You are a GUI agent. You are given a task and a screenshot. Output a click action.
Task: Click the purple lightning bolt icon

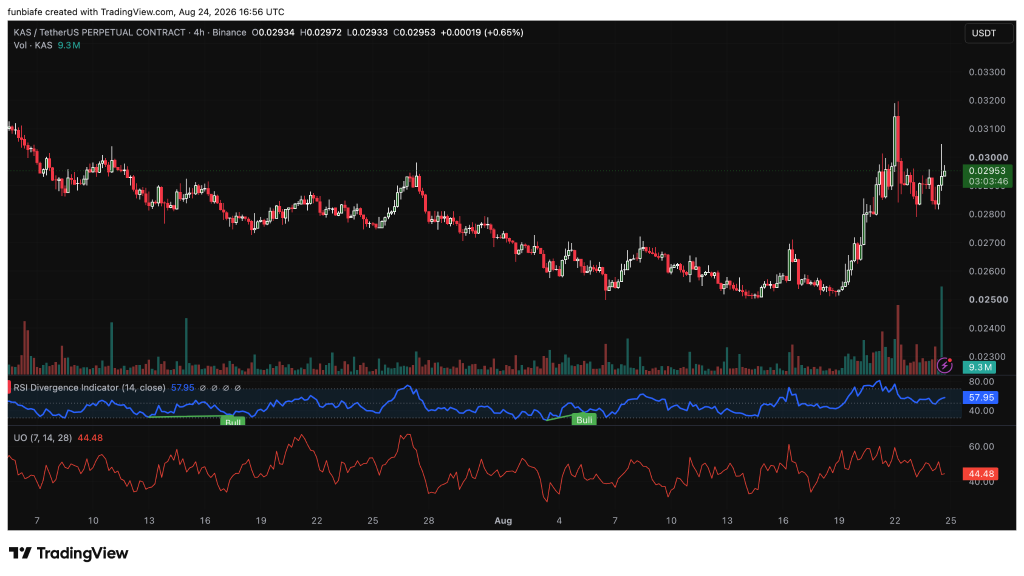(x=944, y=366)
